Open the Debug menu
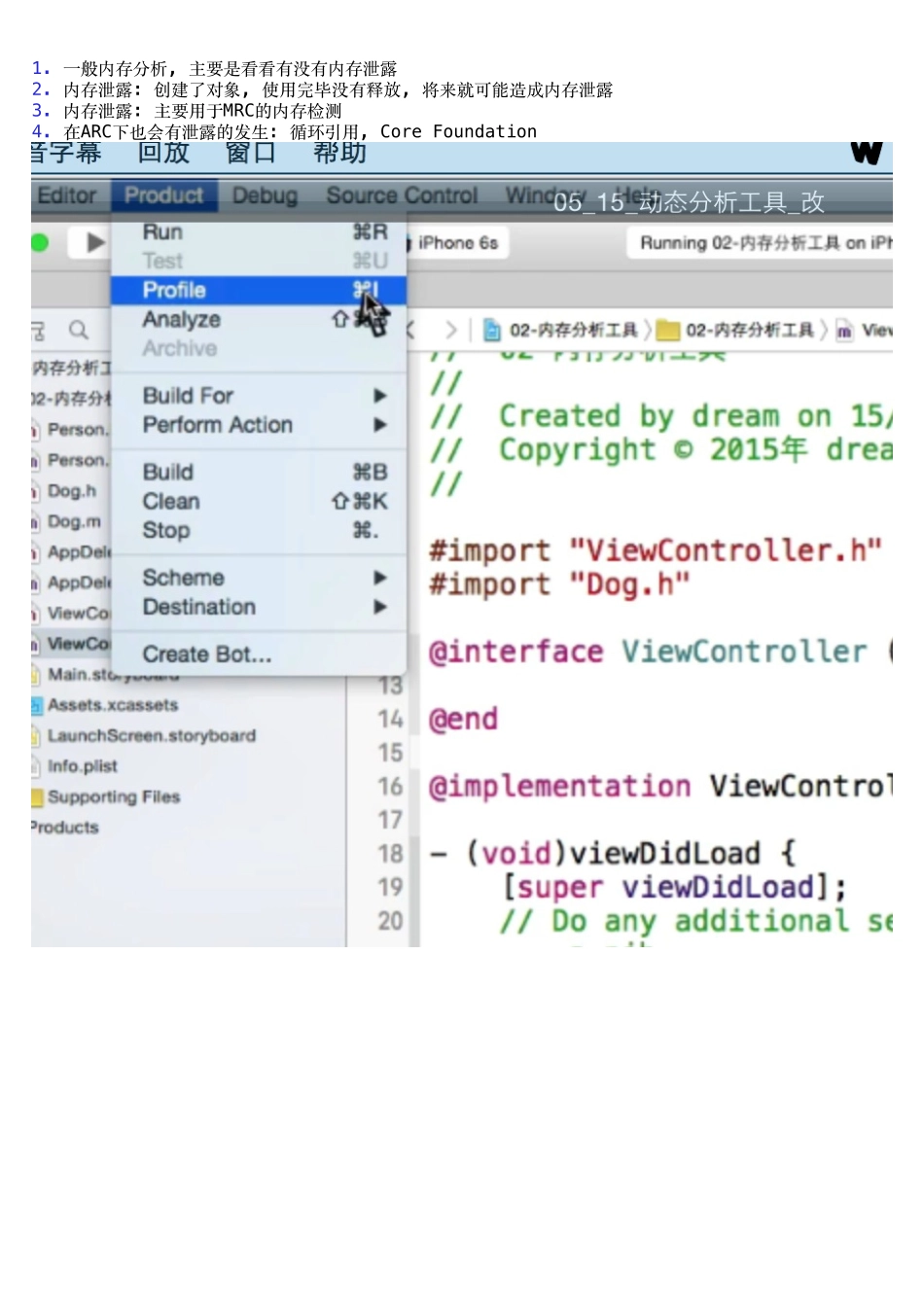 (x=265, y=195)
